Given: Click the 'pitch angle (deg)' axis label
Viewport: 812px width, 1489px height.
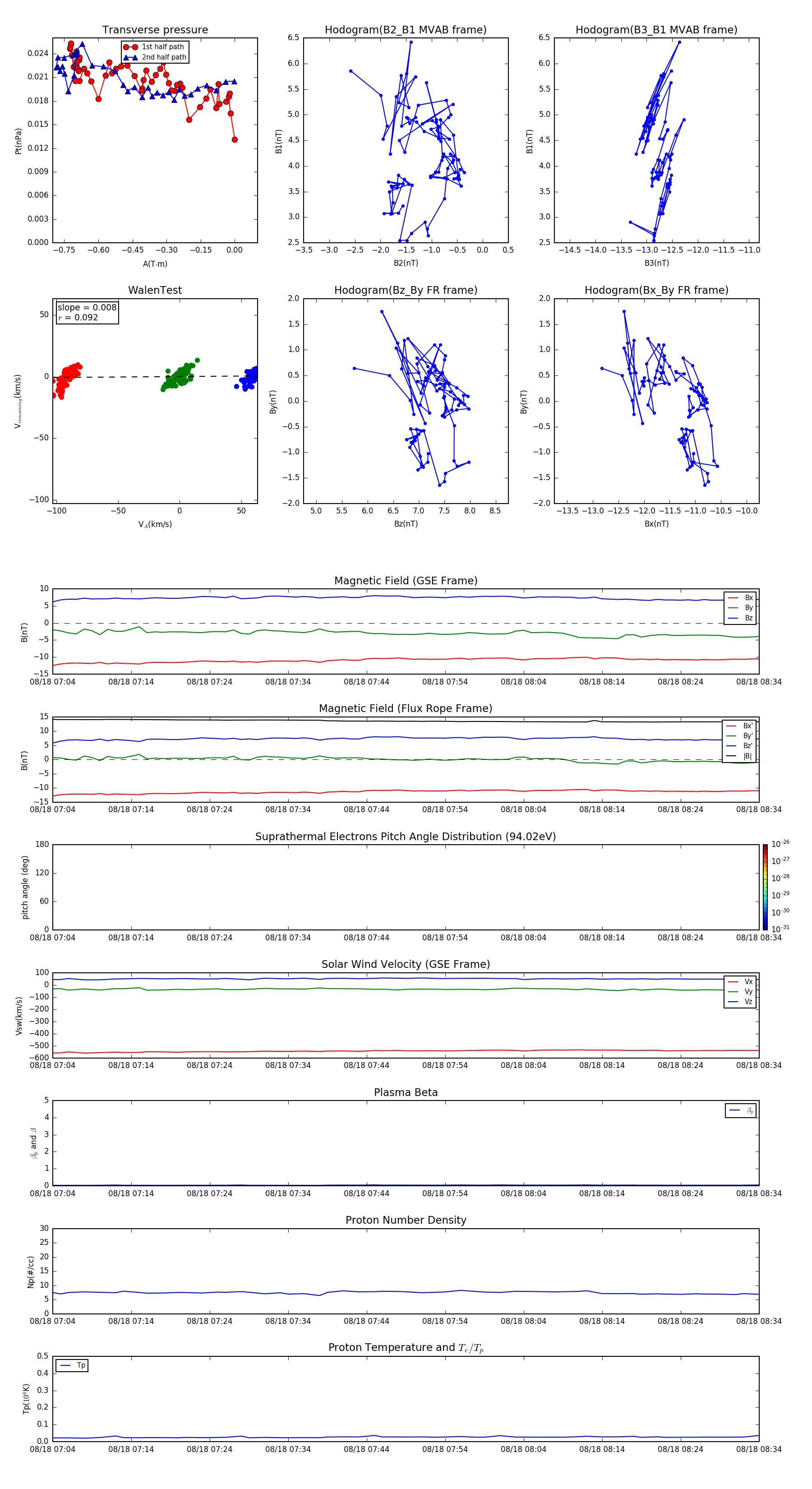Looking at the screenshot, I should (25, 887).
